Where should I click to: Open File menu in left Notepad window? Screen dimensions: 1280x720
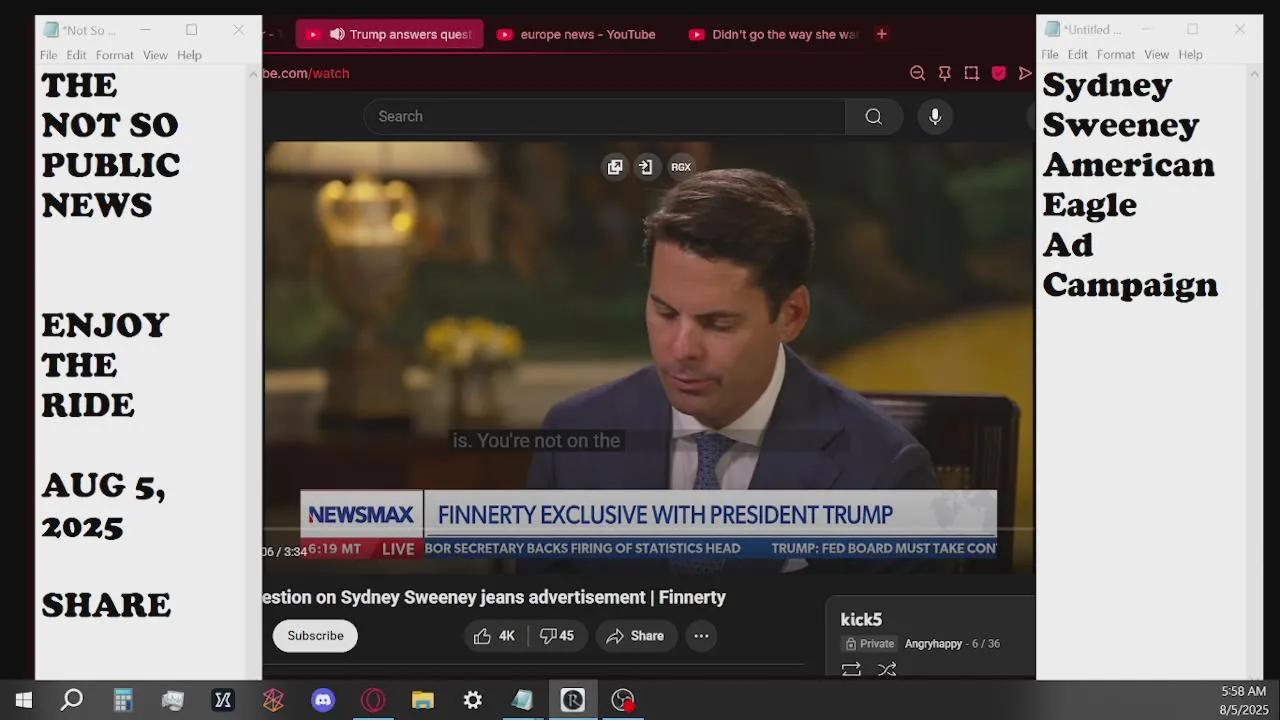pyautogui.click(x=48, y=55)
